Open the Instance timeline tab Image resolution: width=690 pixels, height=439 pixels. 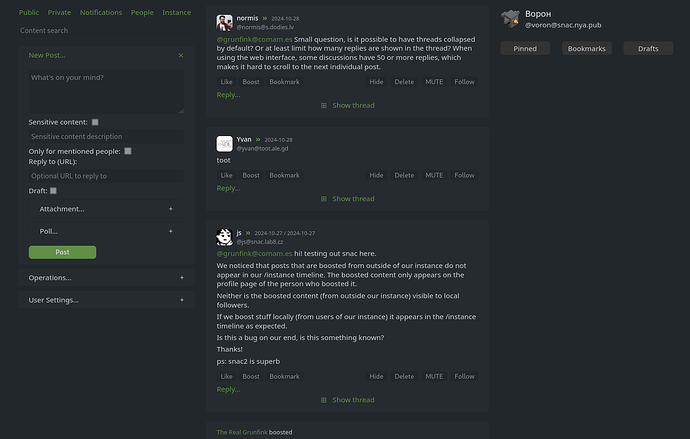pos(177,13)
